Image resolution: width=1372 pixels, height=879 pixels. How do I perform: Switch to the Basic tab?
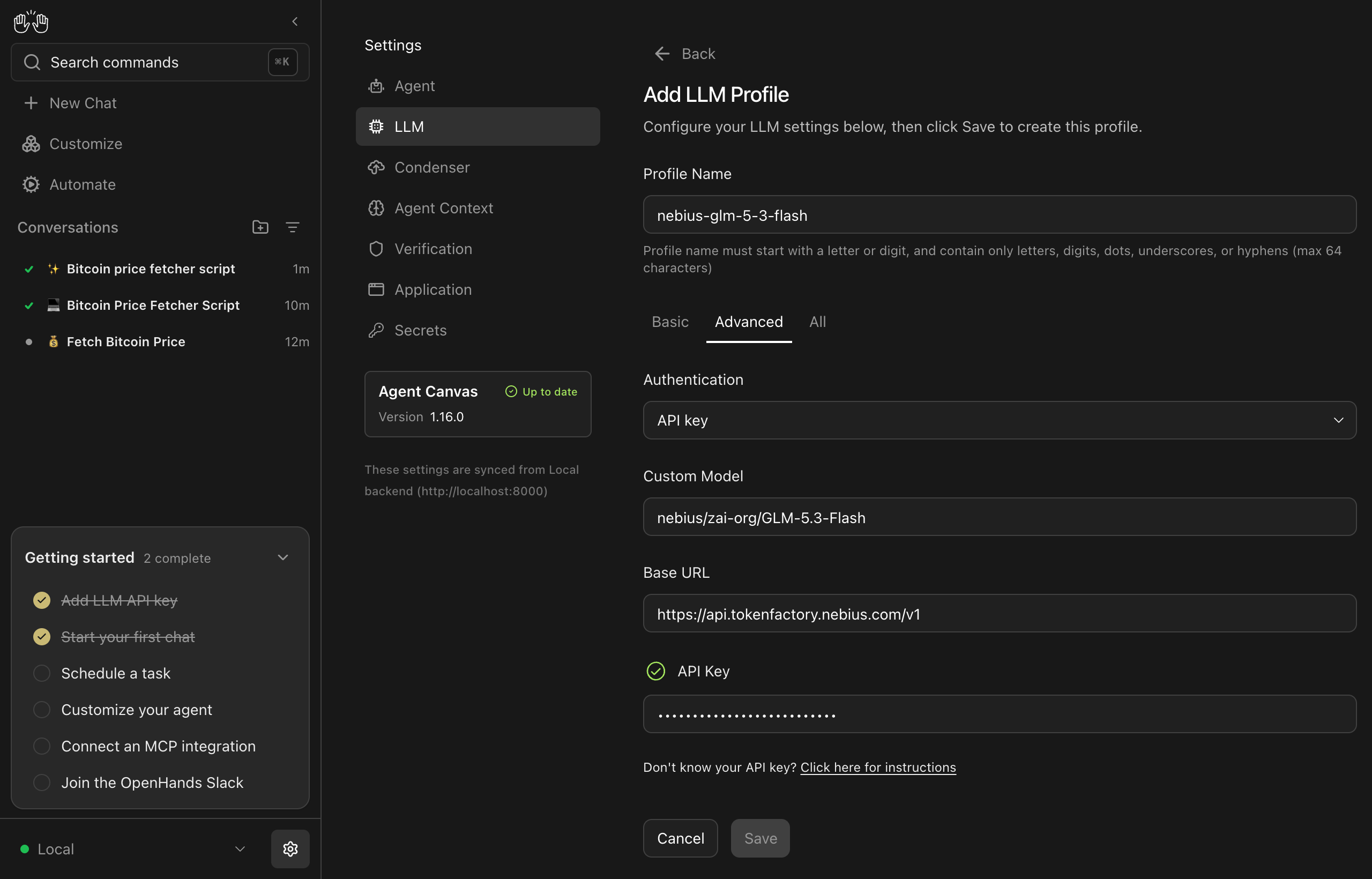tap(670, 322)
